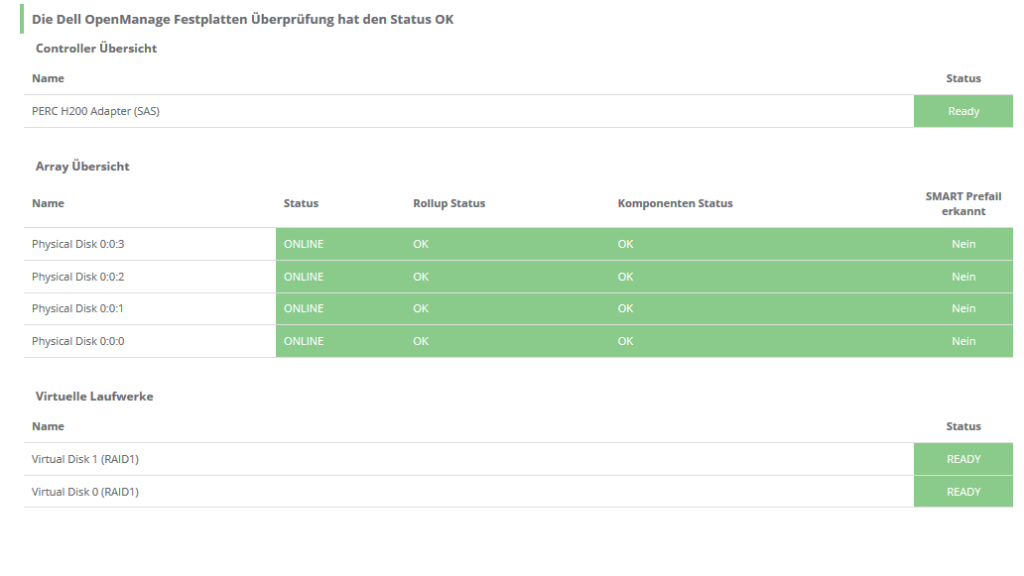Image resolution: width=1024 pixels, height=576 pixels.
Task: Click the PERC H200 Adapter (SAS) entry
Action: [96, 111]
